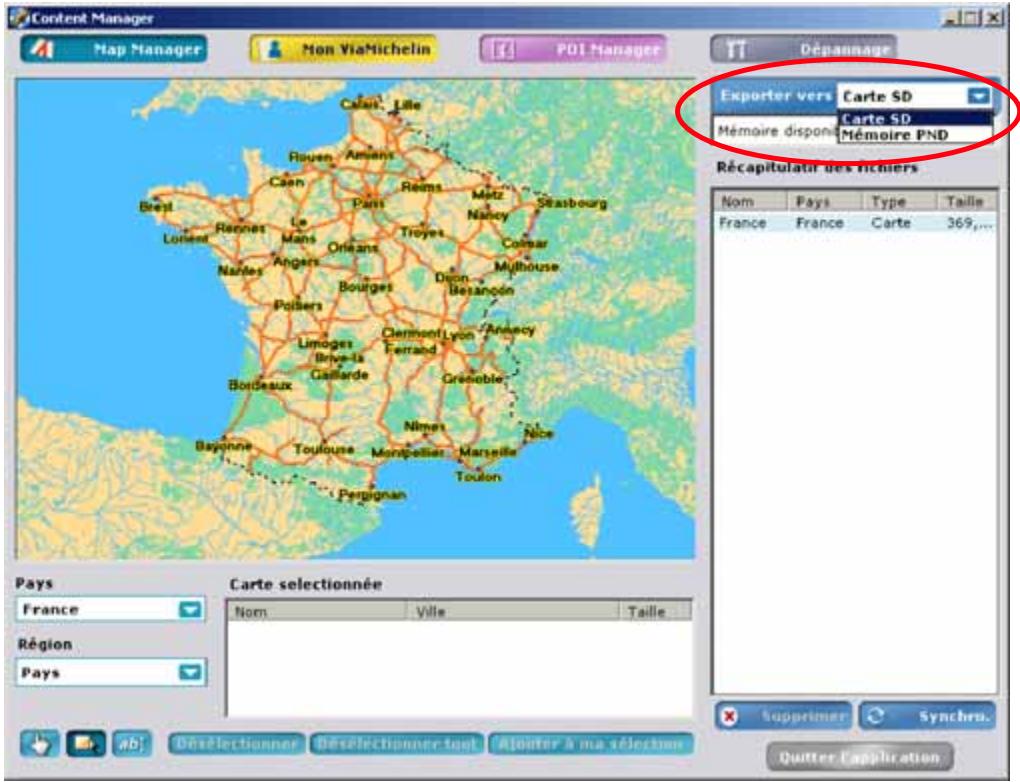
Task: Click Lille on the France map
Action: (407, 104)
